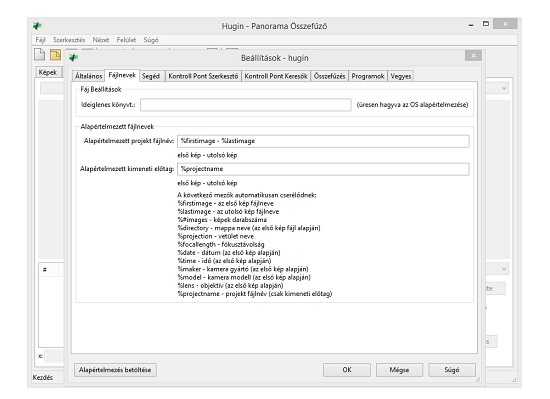Click the %time description line

tap(224, 261)
